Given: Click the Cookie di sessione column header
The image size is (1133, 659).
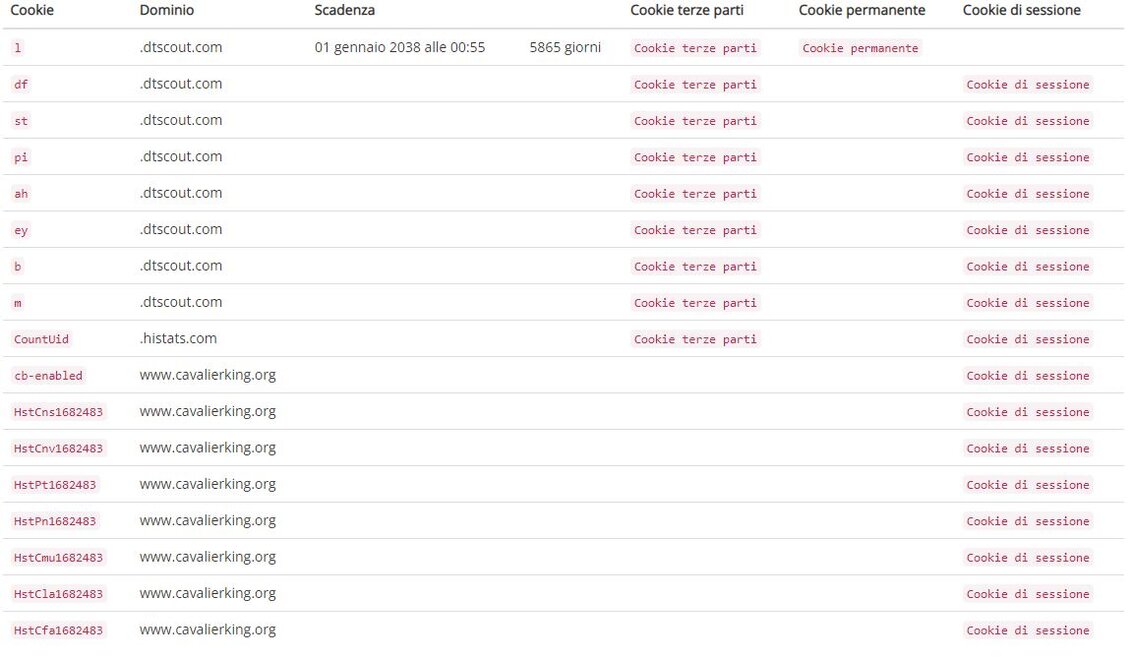Looking at the screenshot, I should 1022,10.
